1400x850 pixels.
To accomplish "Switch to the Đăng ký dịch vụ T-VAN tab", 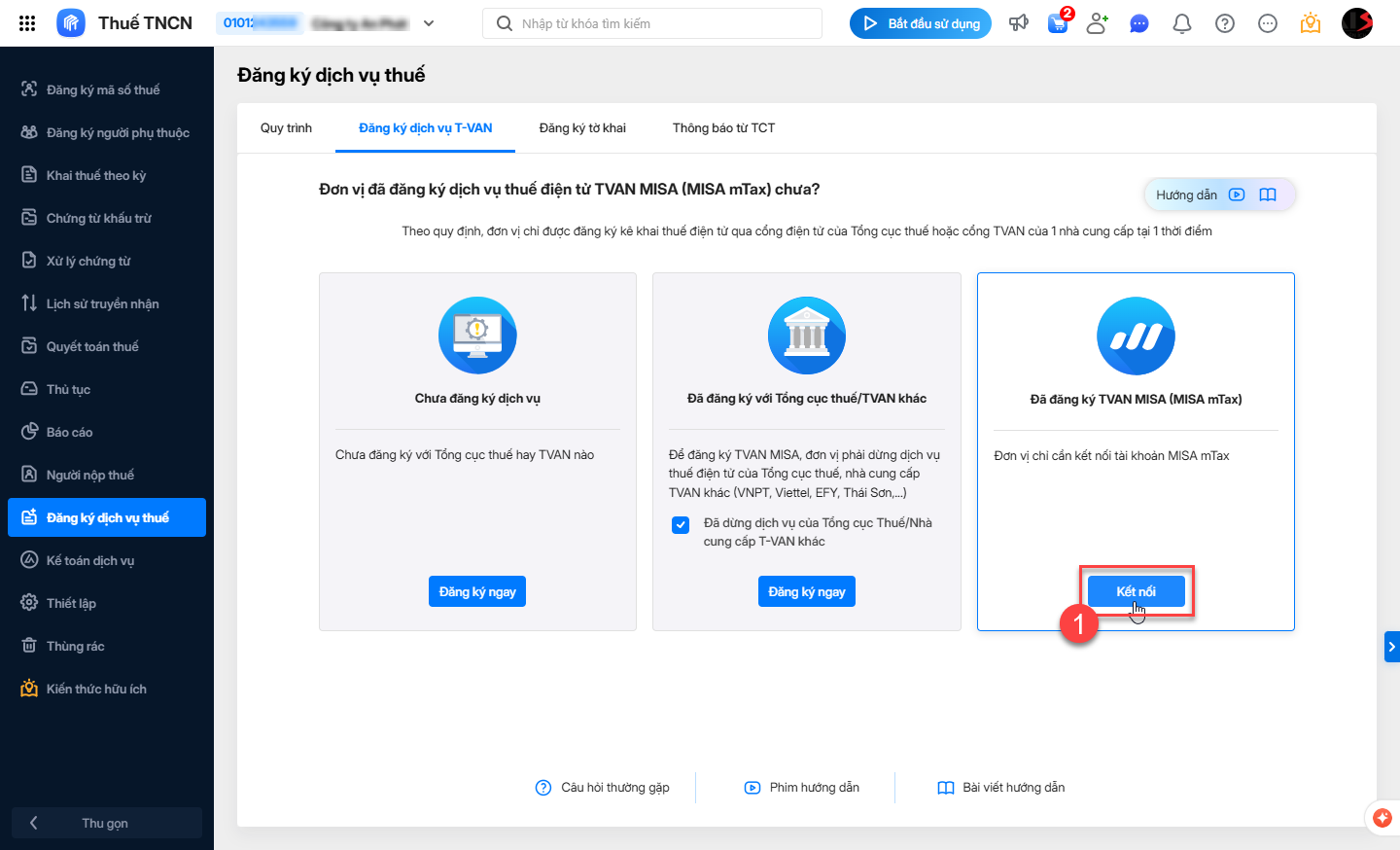I will [x=425, y=128].
